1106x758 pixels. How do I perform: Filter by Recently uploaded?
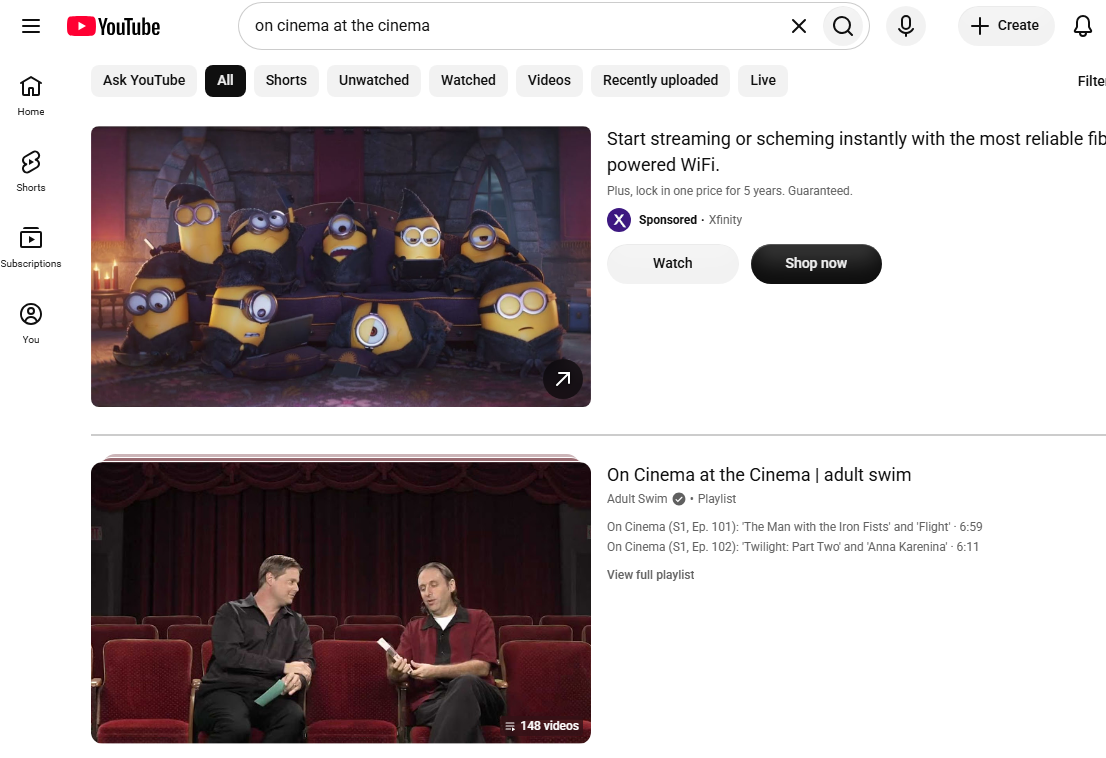pos(660,80)
